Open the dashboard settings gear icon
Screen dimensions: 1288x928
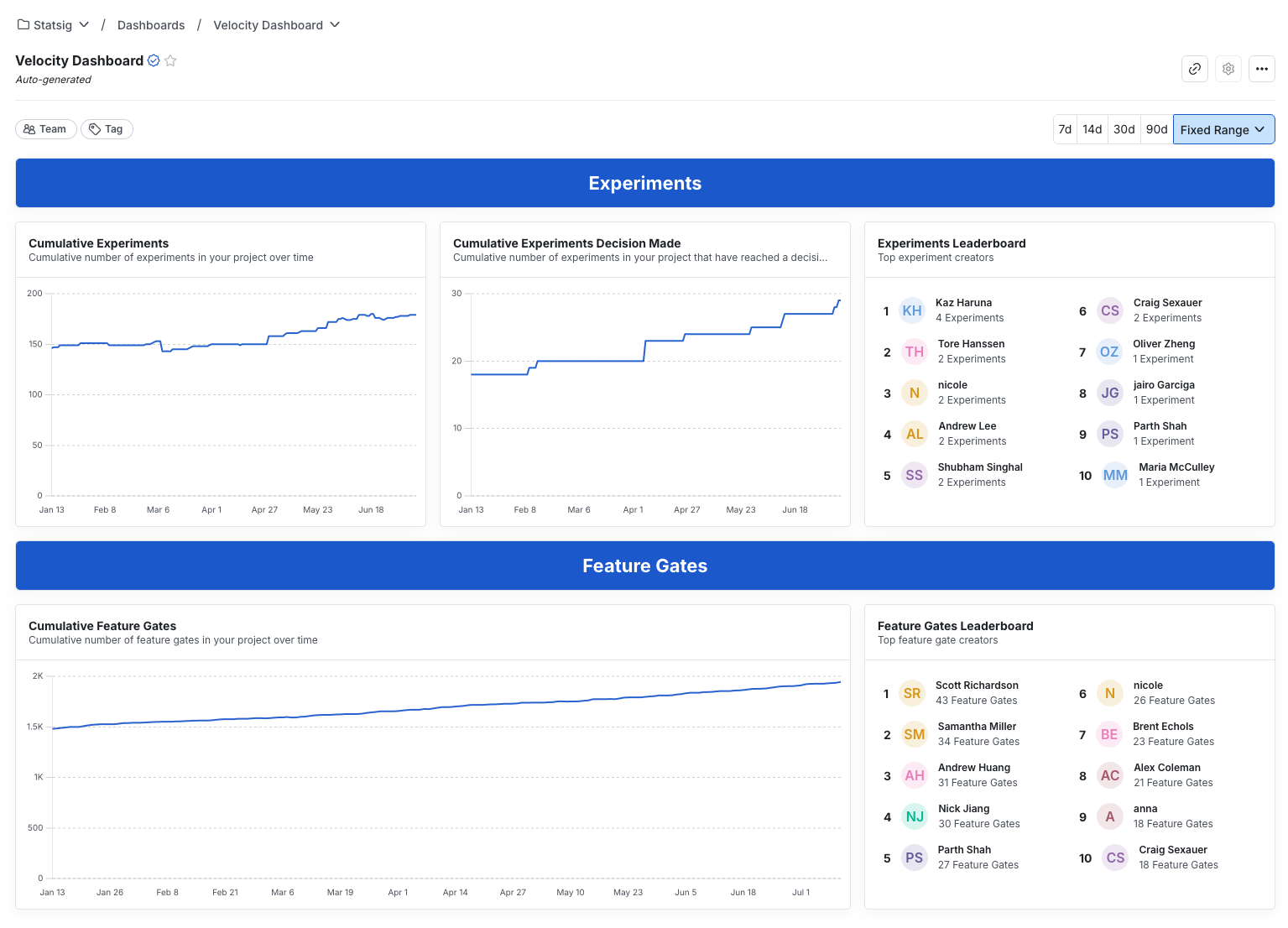click(1228, 69)
